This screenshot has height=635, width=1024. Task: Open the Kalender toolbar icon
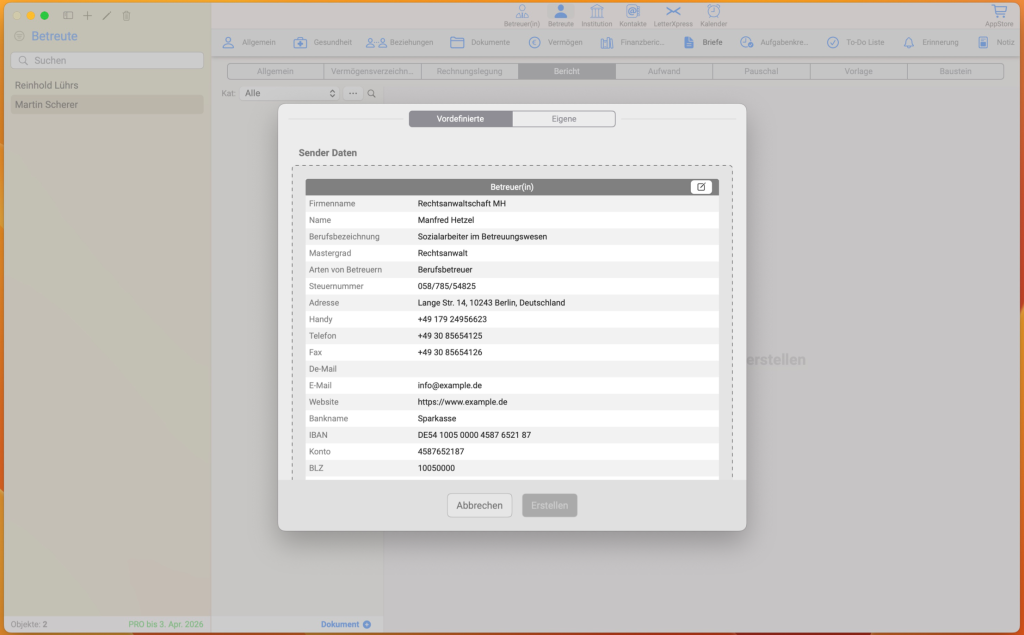coord(713,14)
